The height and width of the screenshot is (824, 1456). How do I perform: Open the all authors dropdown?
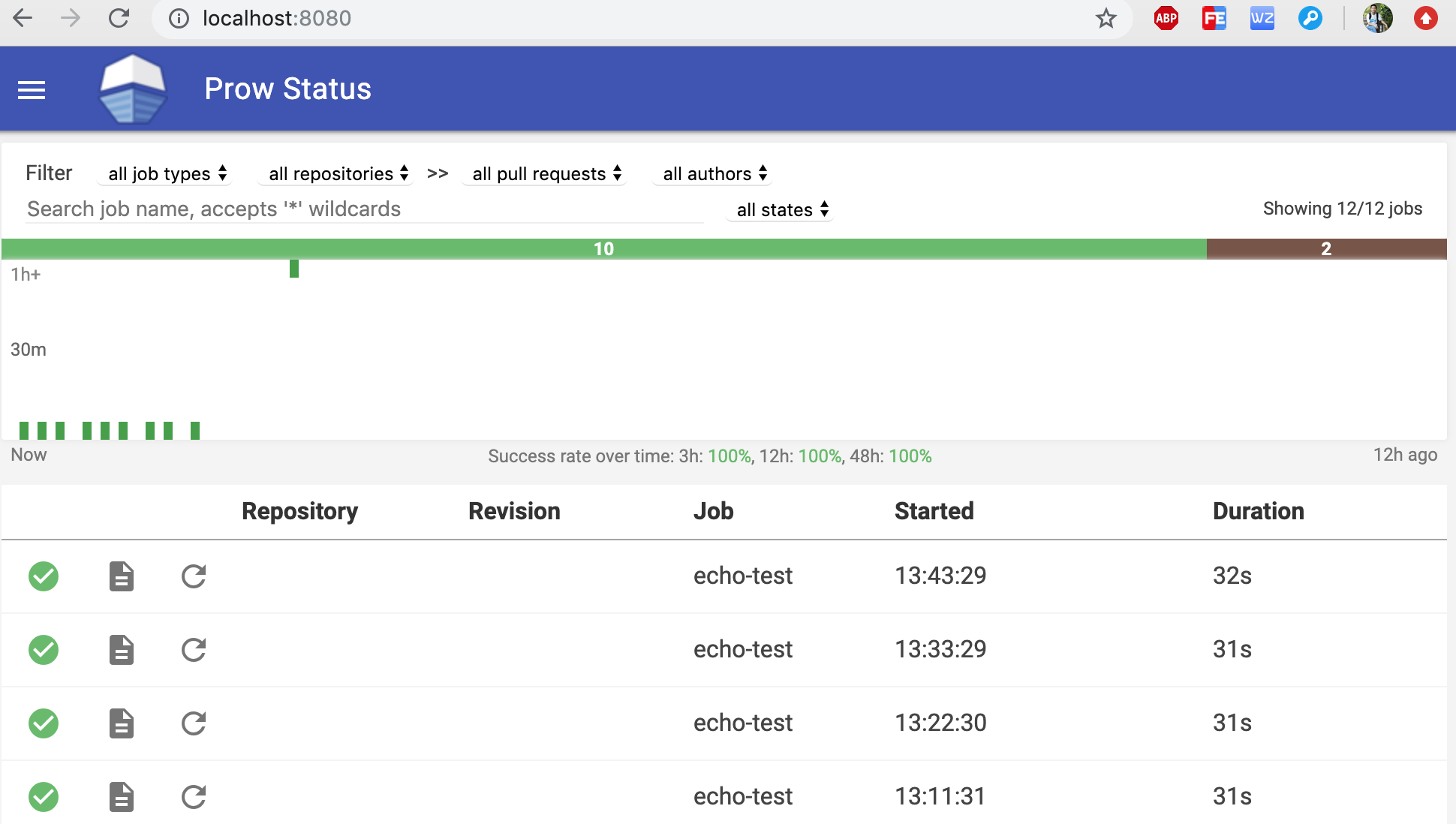click(x=714, y=174)
